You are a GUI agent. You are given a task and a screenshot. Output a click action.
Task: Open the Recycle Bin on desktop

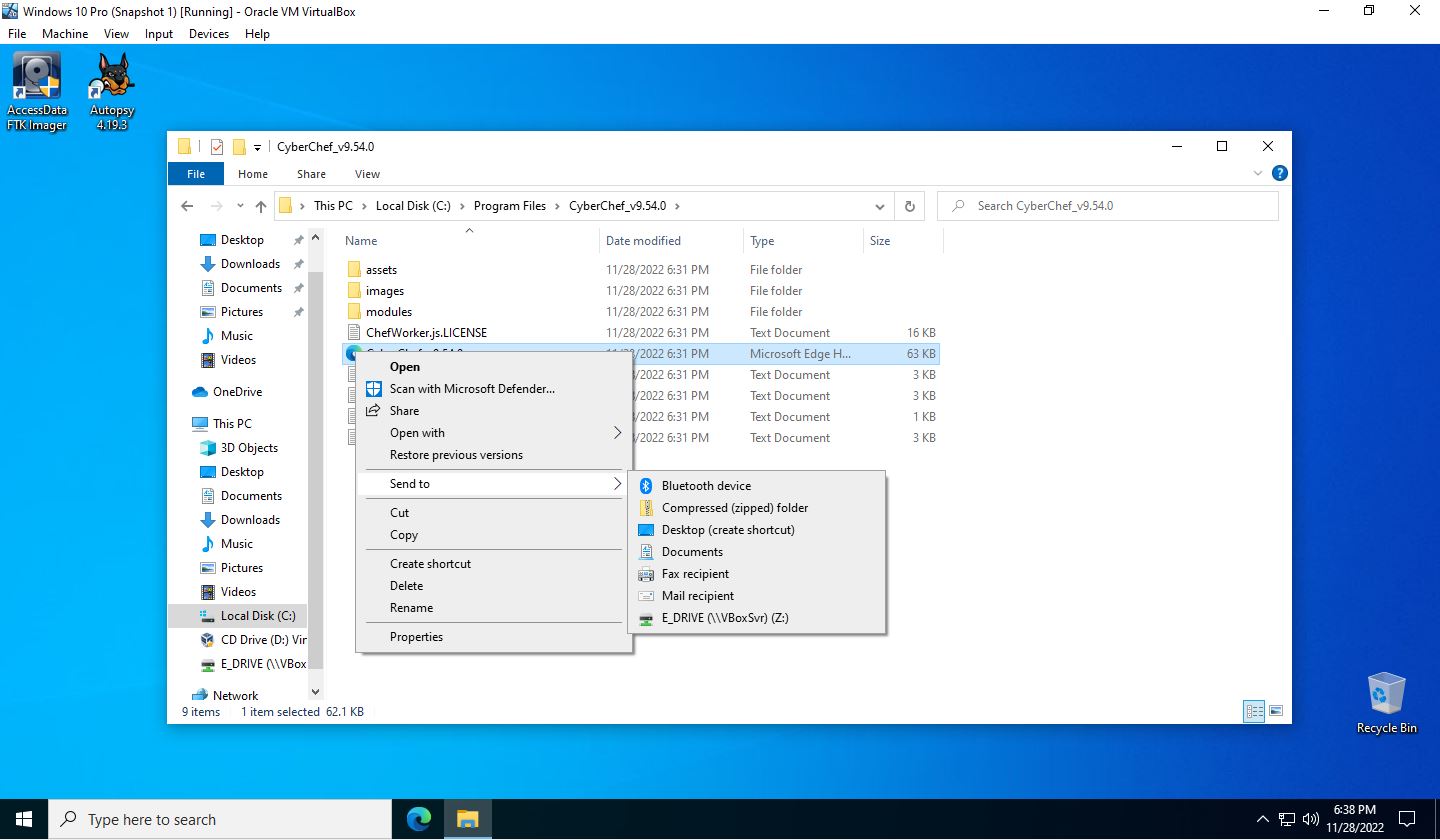click(x=1386, y=704)
